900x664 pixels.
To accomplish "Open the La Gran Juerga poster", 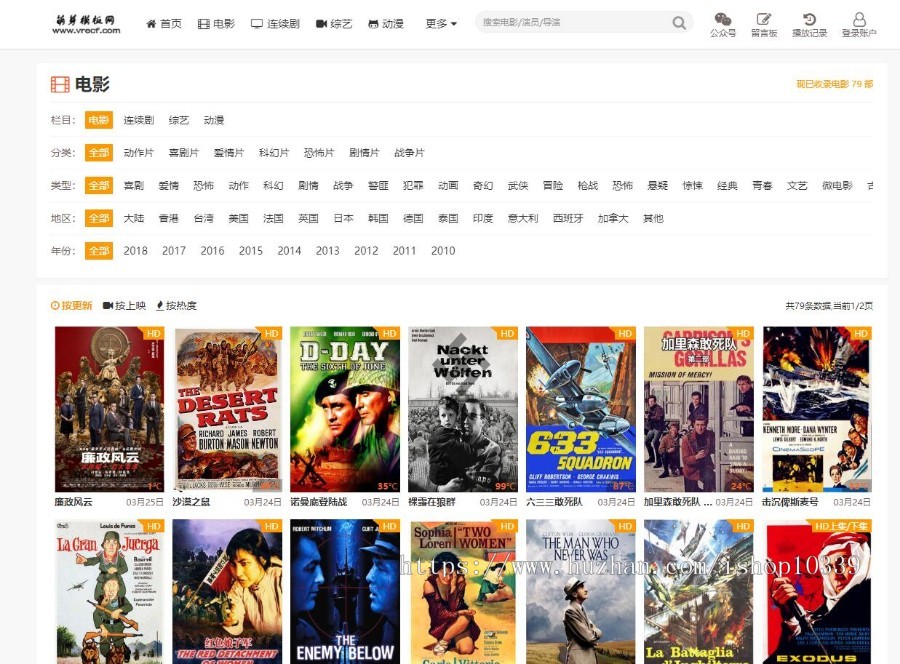I will pyautogui.click(x=109, y=592).
